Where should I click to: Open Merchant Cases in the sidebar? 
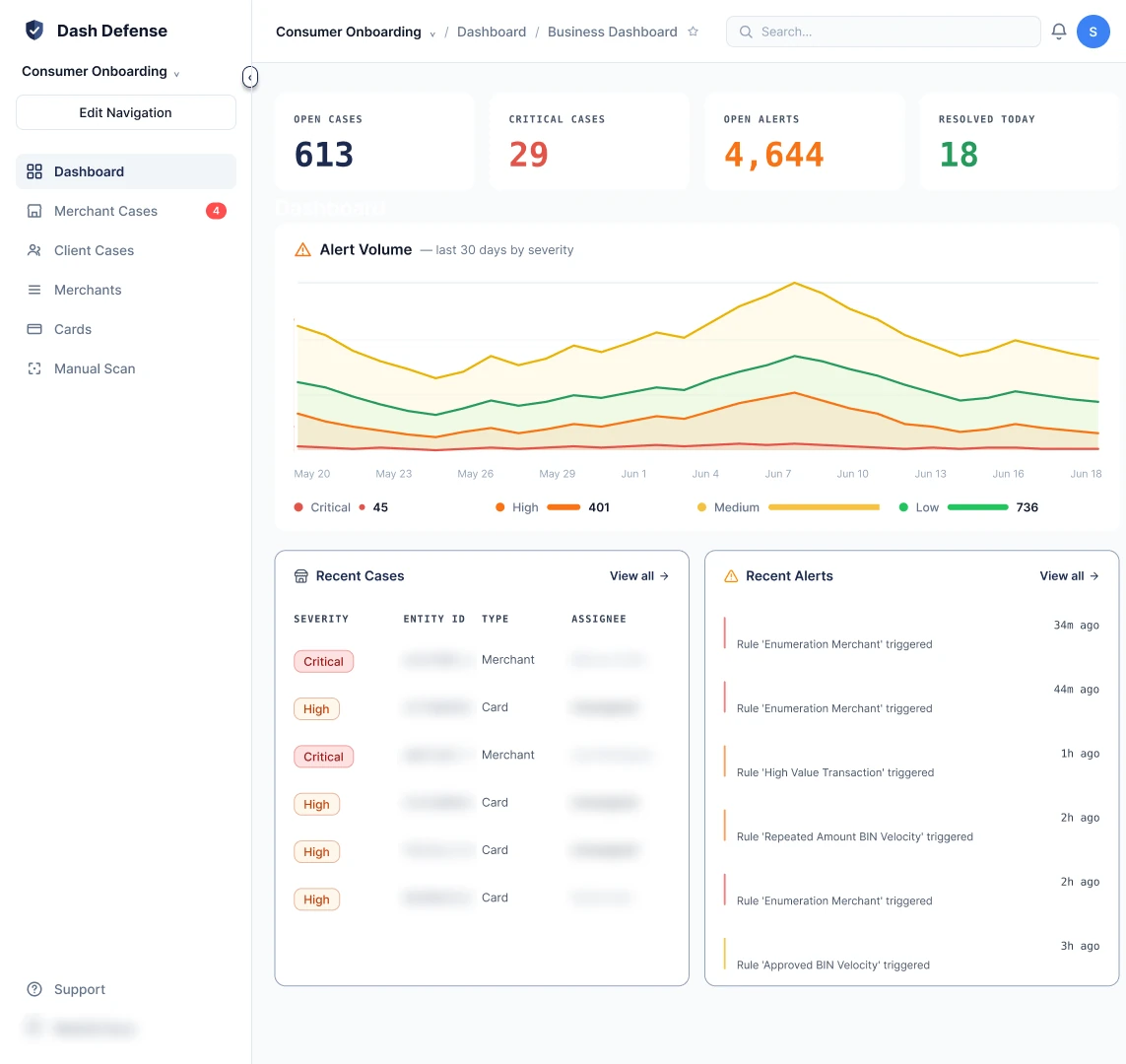pos(126,211)
